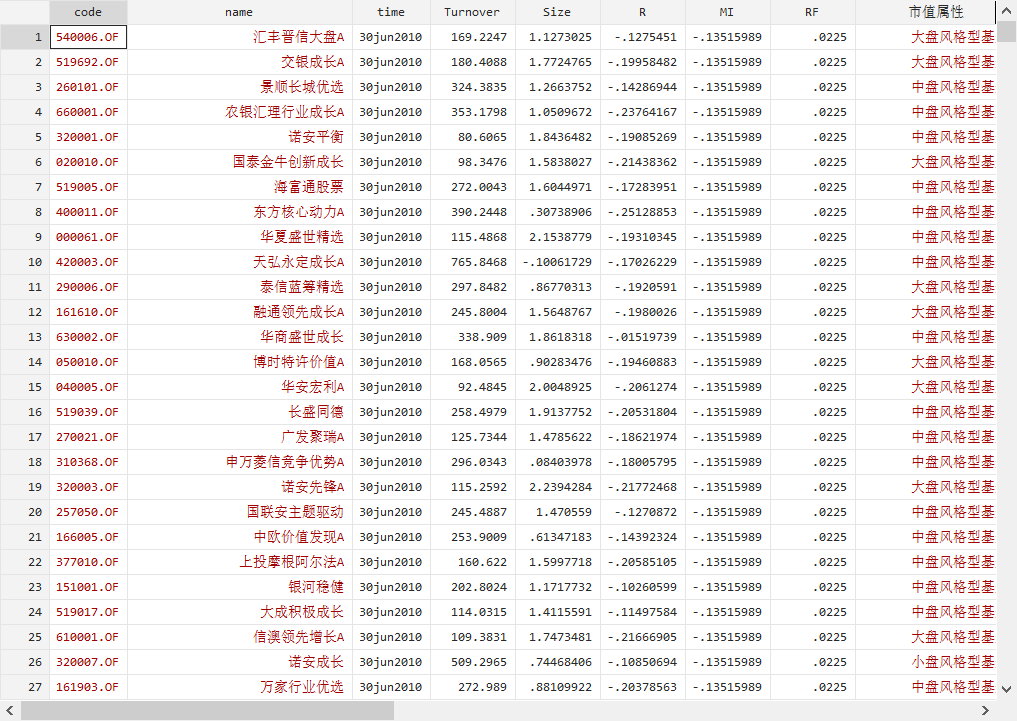This screenshot has width=1017, height=721.
Task: Click Size value .08403978
Action: click(x=558, y=462)
